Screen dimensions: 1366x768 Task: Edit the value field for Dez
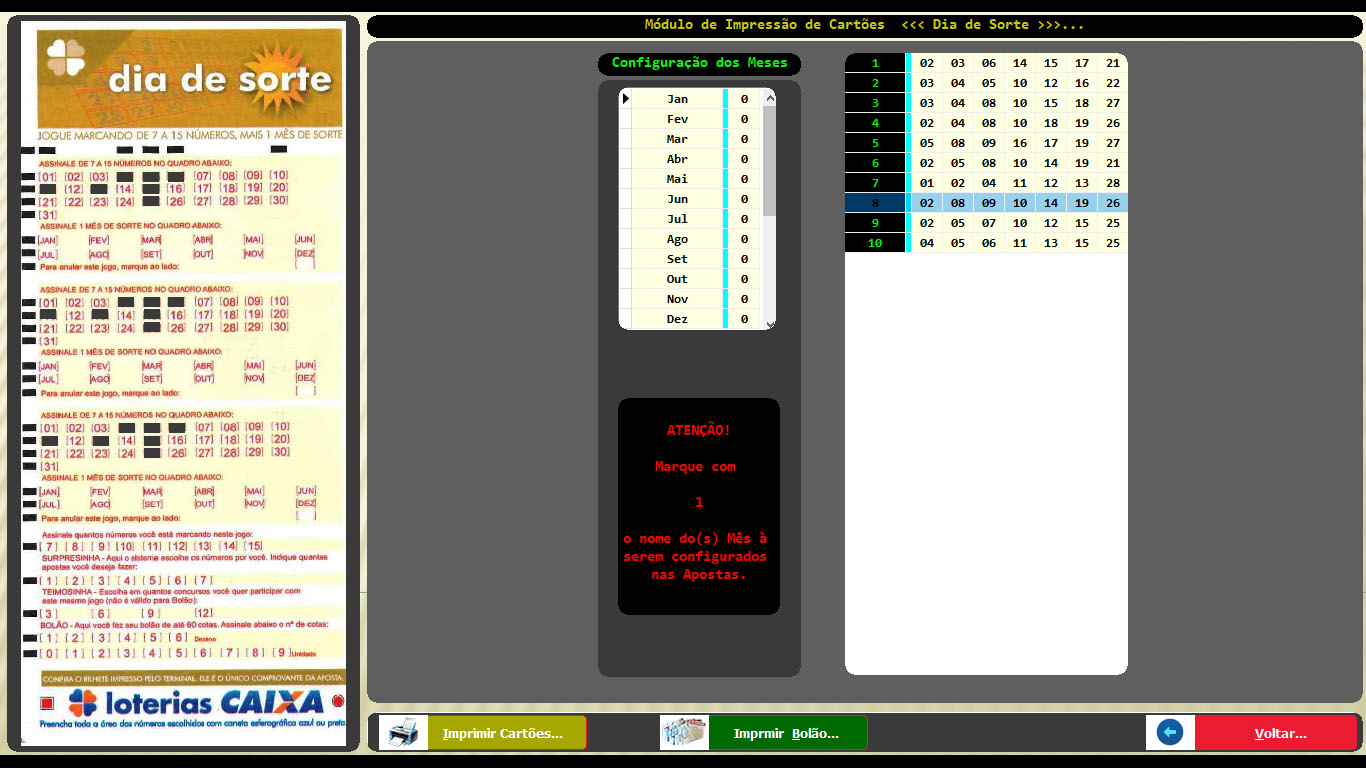[x=744, y=319]
